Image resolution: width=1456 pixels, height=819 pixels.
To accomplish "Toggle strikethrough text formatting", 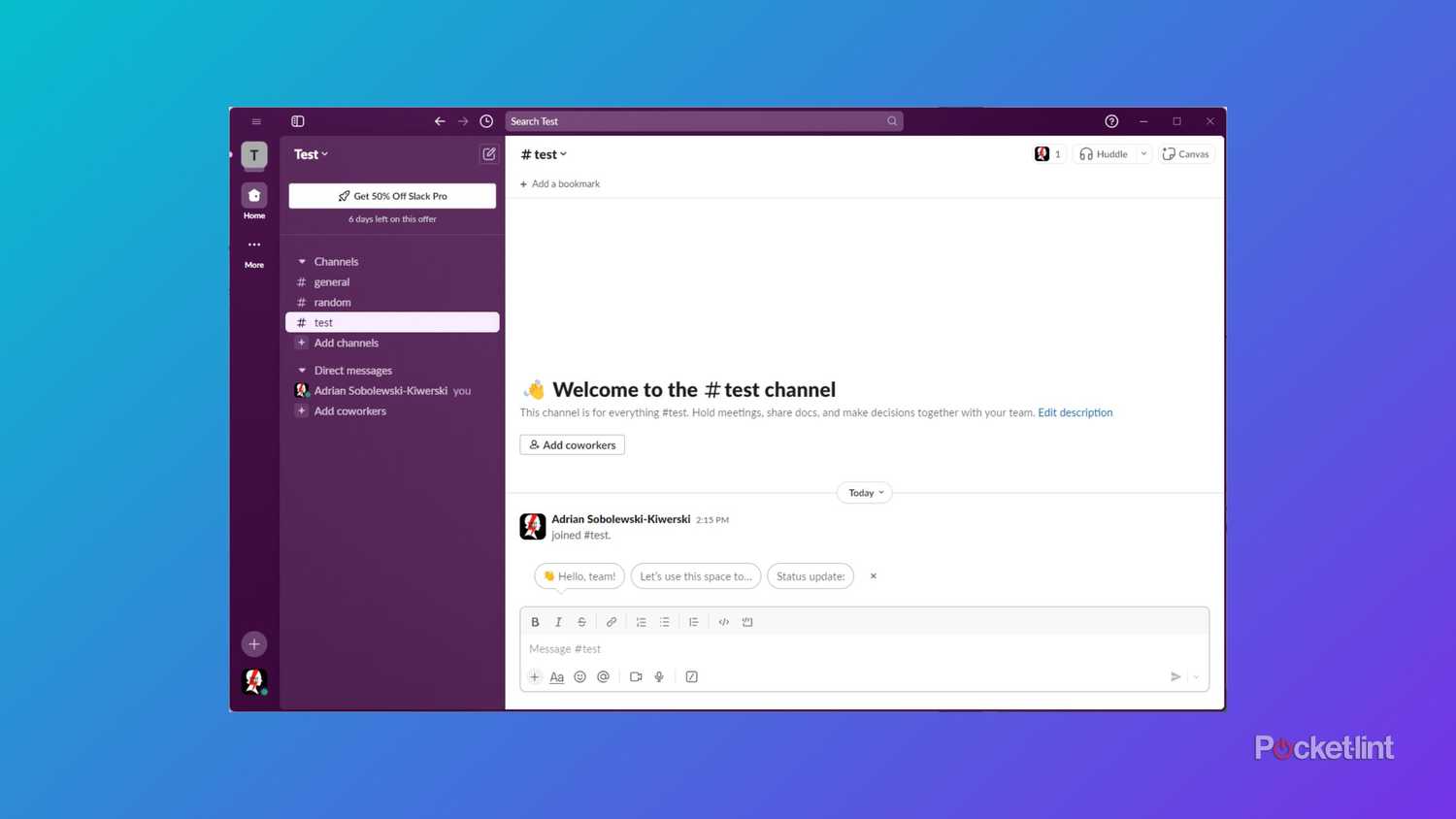I will point(582,622).
